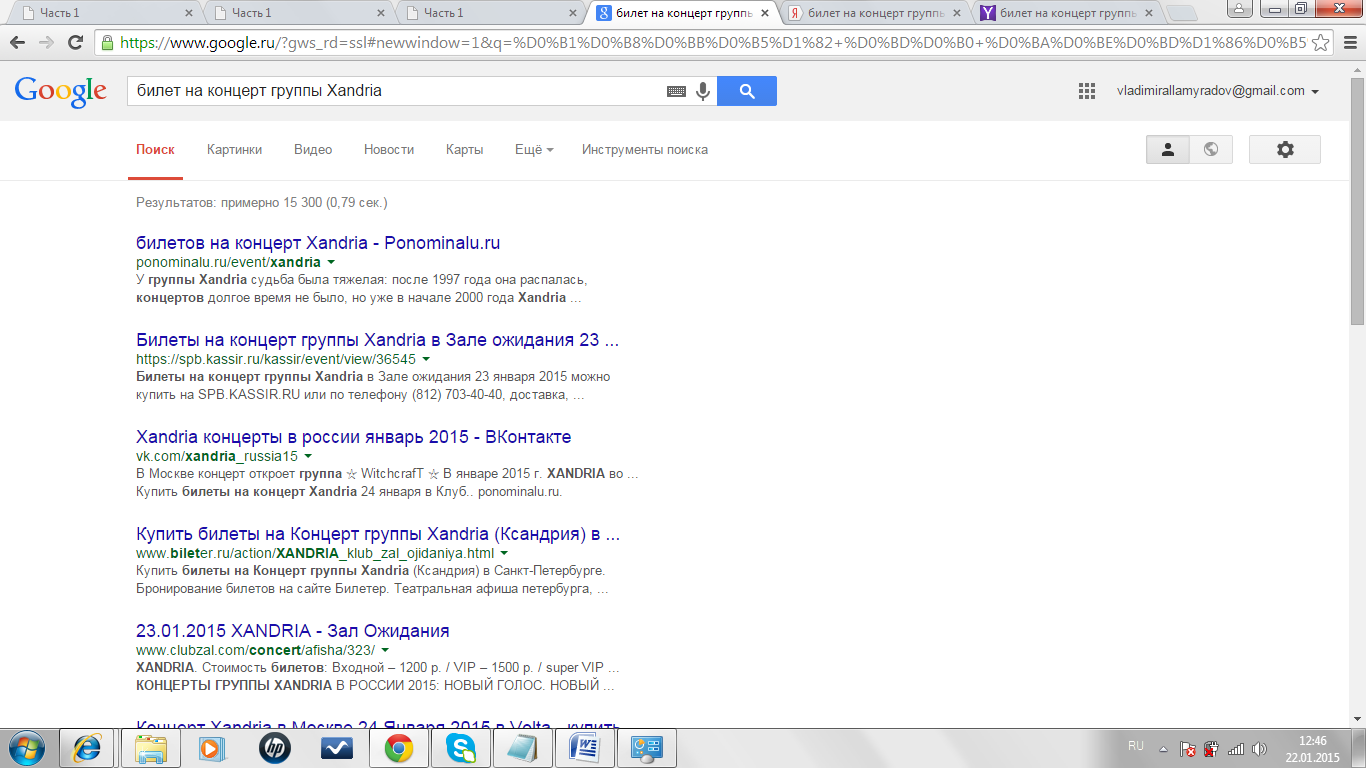The image size is (1366, 768).
Task: Click the network signal tray icon
Action: point(1236,748)
